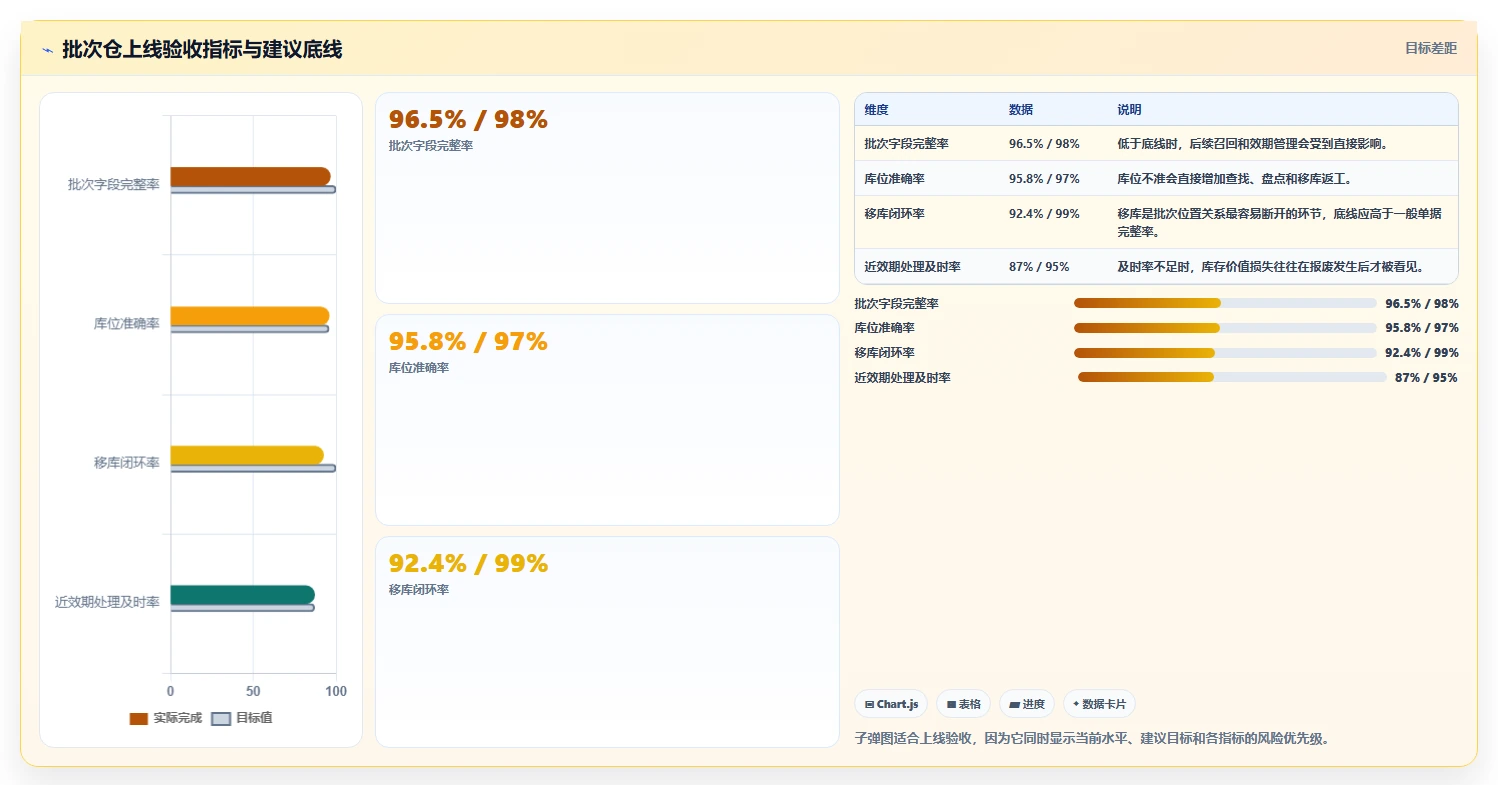Click the 移库闭环率 progress bar

coord(1225,353)
